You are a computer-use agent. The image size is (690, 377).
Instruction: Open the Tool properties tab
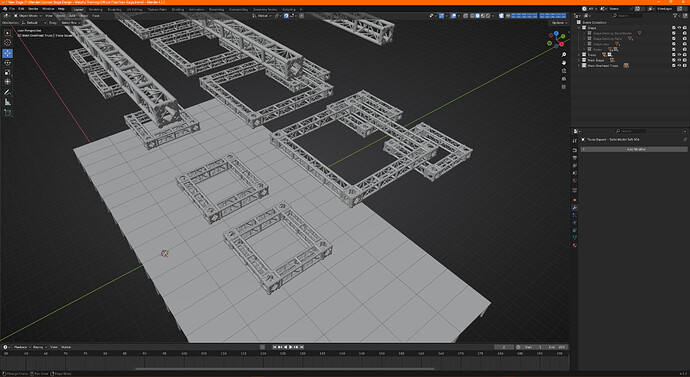(575, 141)
